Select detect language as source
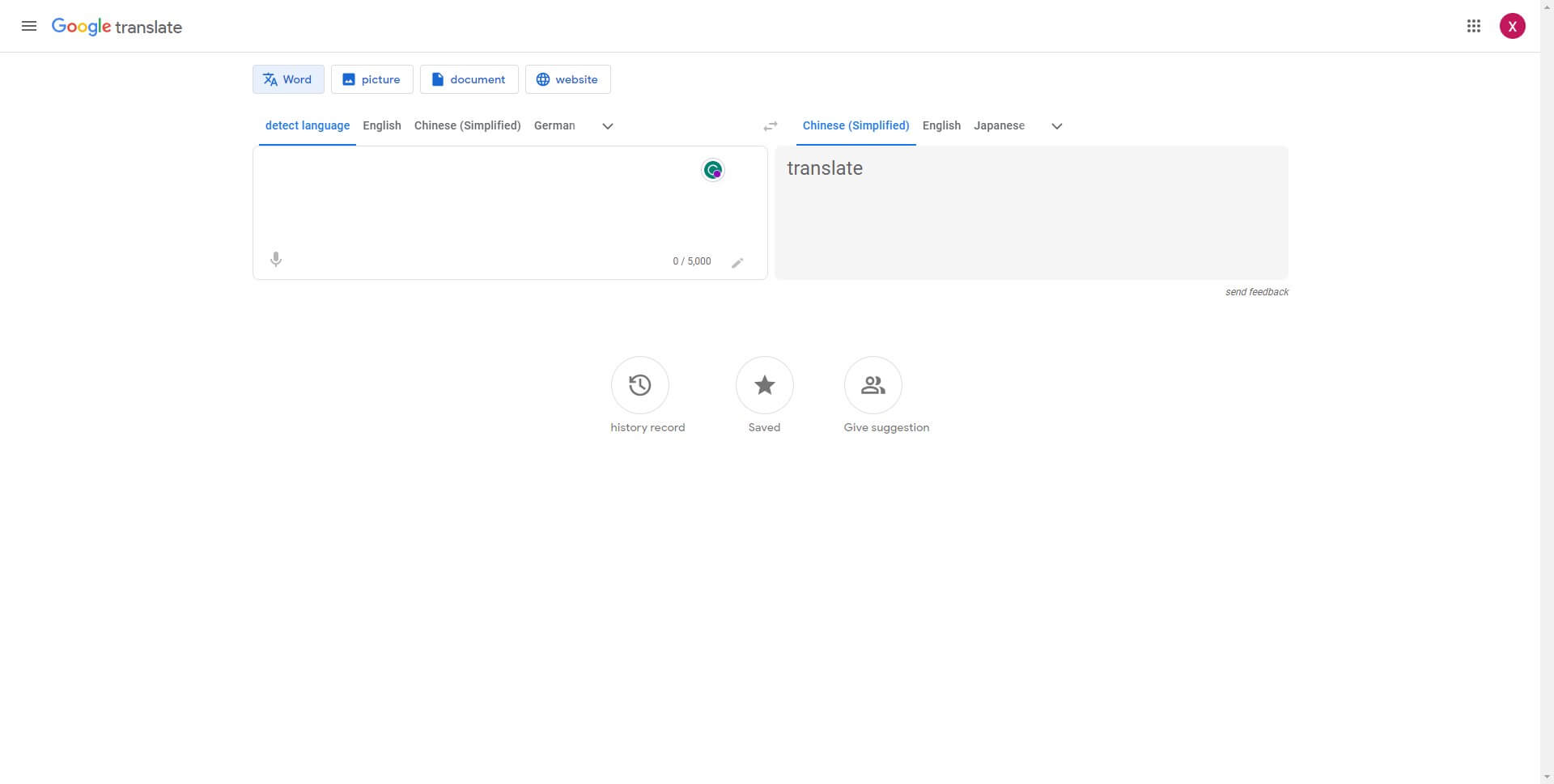Viewport: 1554px width, 784px height. (x=308, y=125)
